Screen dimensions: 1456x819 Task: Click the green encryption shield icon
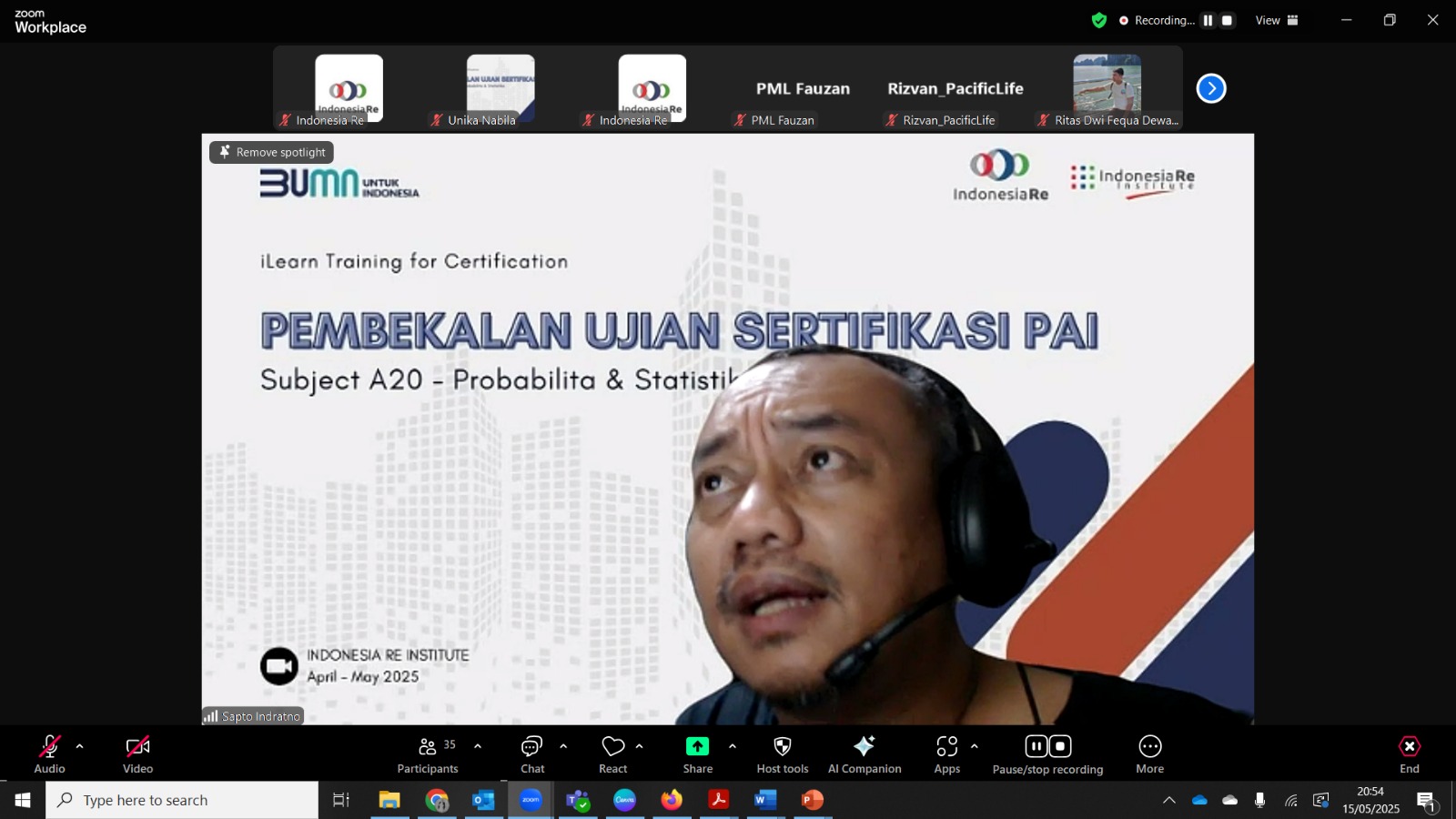1099,20
